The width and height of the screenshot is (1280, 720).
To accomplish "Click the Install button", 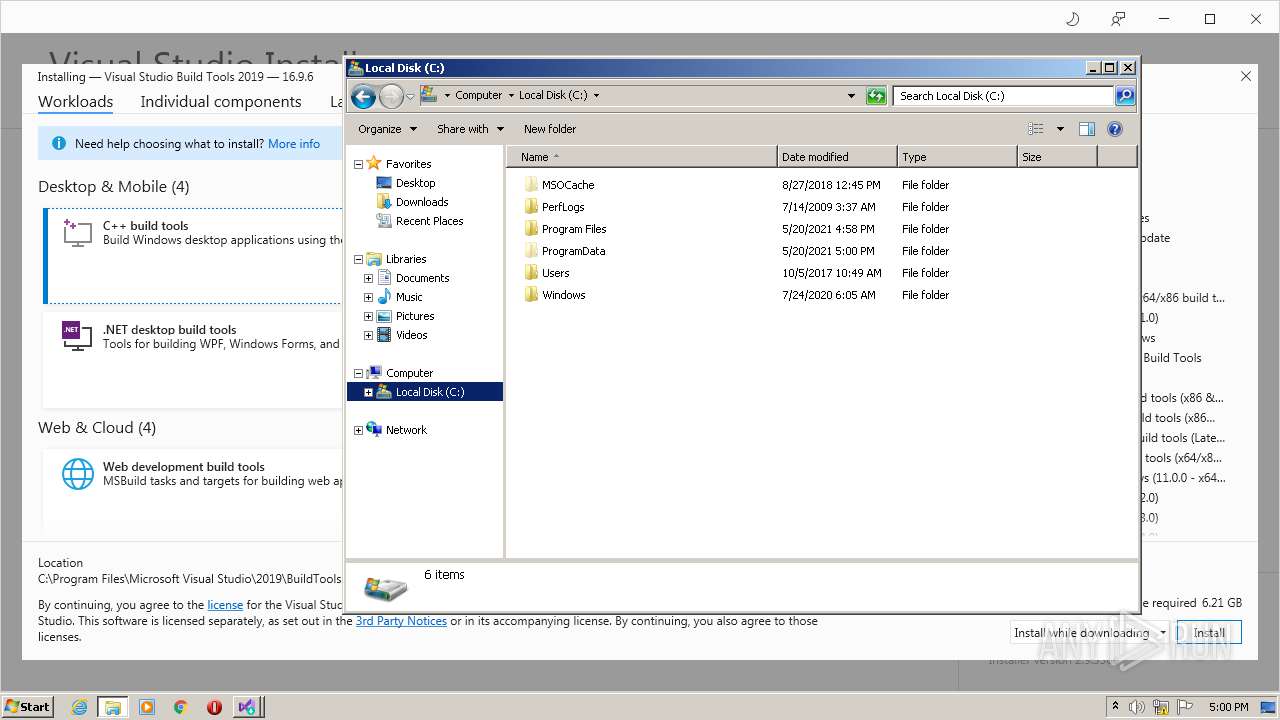I will pyautogui.click(x=1209, y=633).
